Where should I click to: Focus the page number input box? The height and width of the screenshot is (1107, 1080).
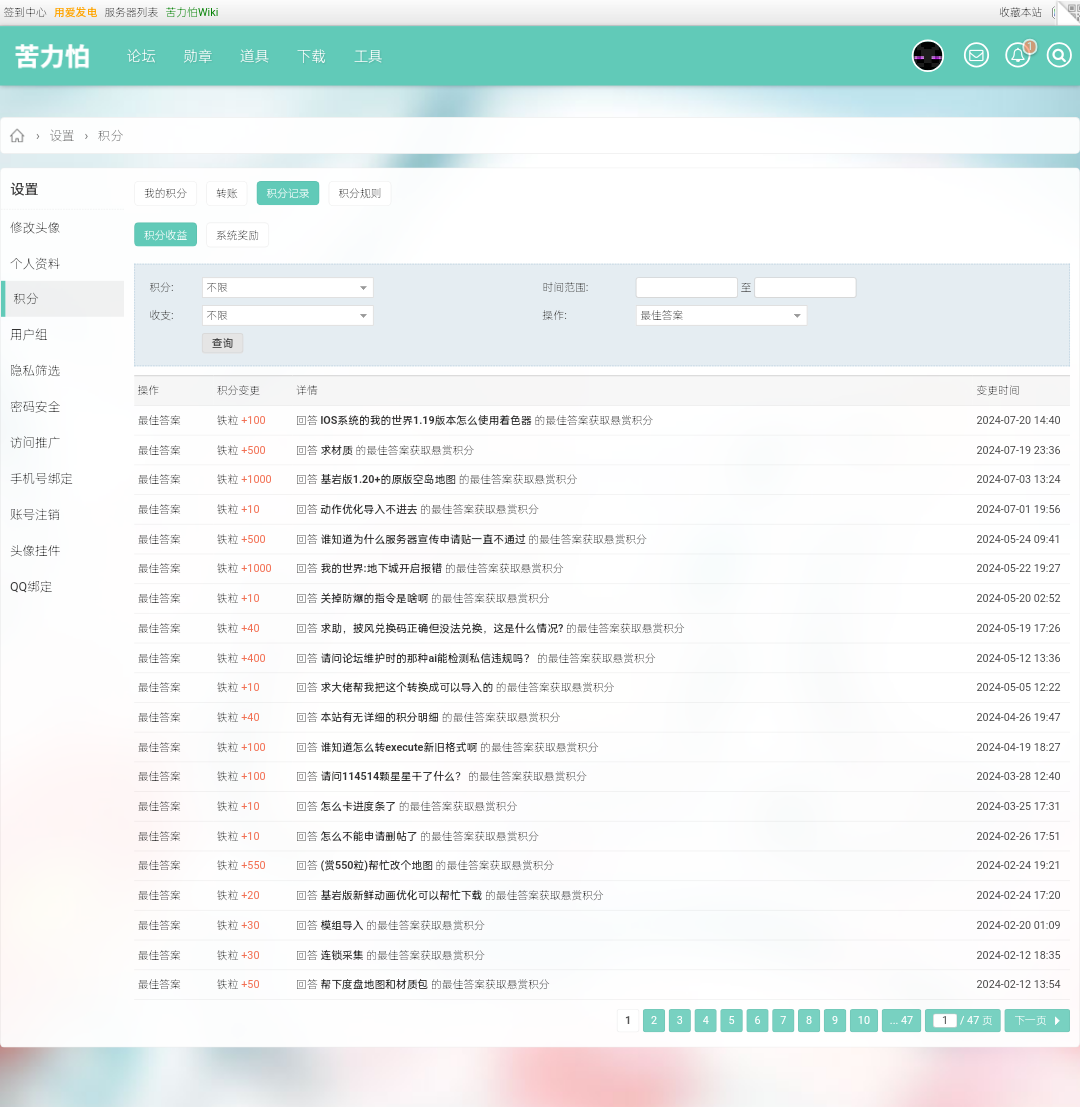coord(944,1020)
